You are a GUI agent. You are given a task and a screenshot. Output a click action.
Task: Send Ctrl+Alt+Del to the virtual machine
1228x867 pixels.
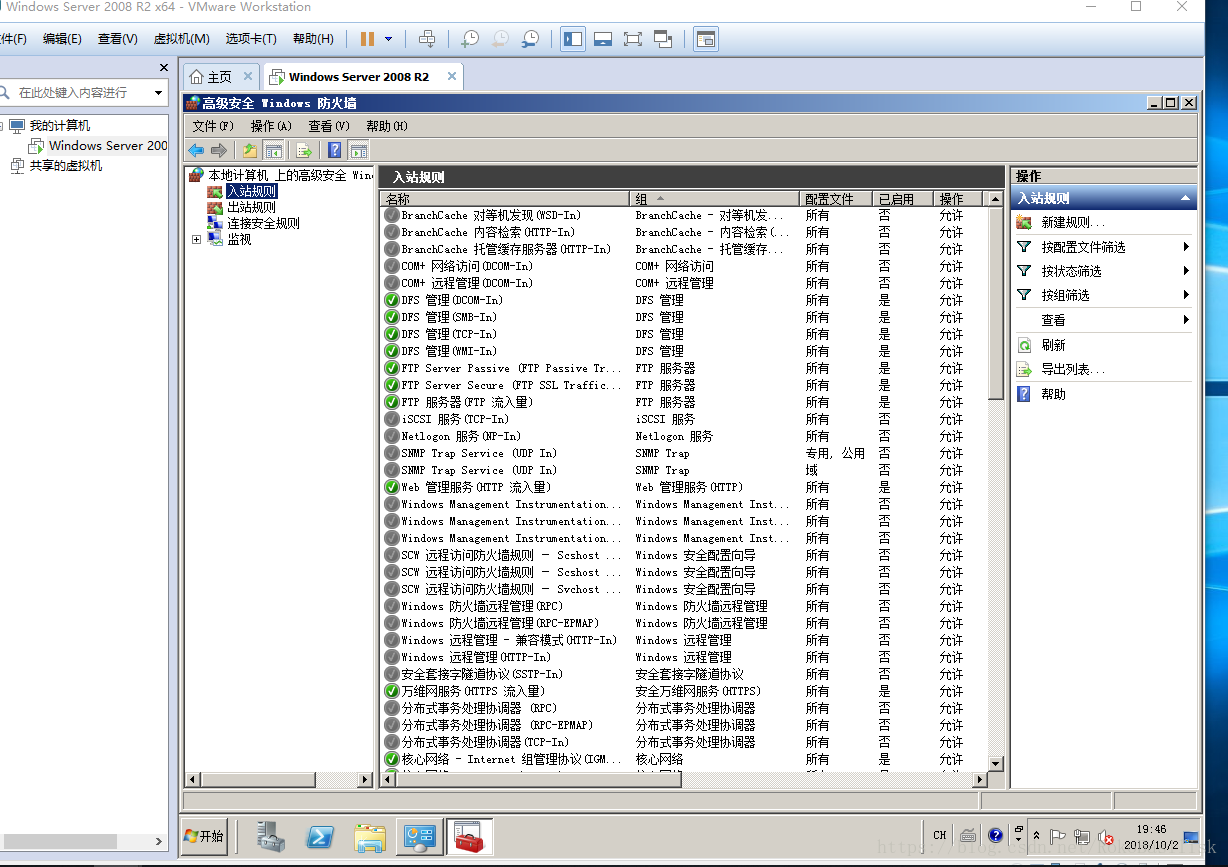point(427,39)
